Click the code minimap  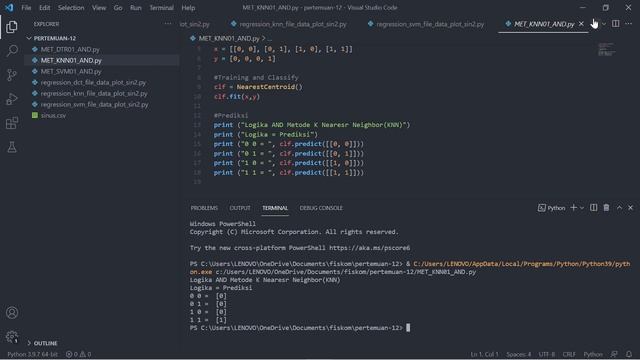(x=607, y=50)
